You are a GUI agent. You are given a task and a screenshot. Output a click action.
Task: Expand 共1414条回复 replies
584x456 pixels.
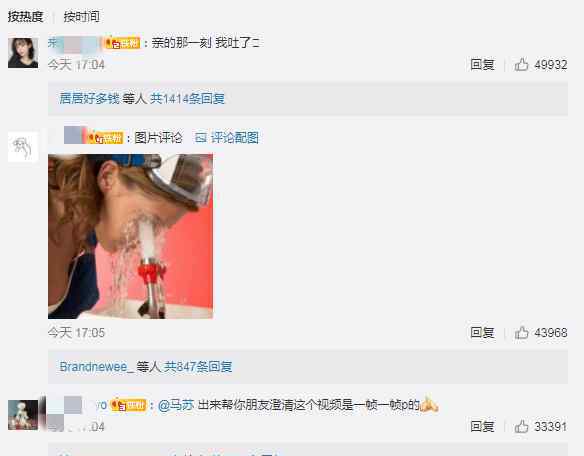187,99
